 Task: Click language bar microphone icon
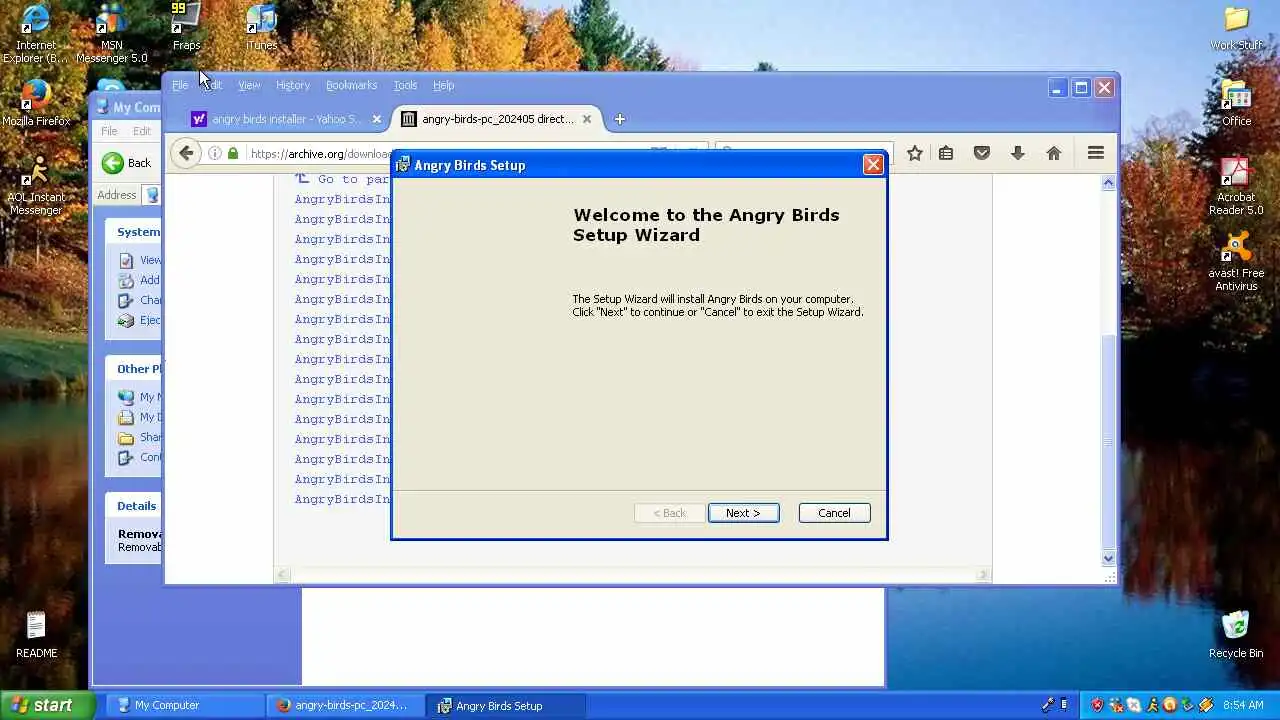[x=1049, y=705]
